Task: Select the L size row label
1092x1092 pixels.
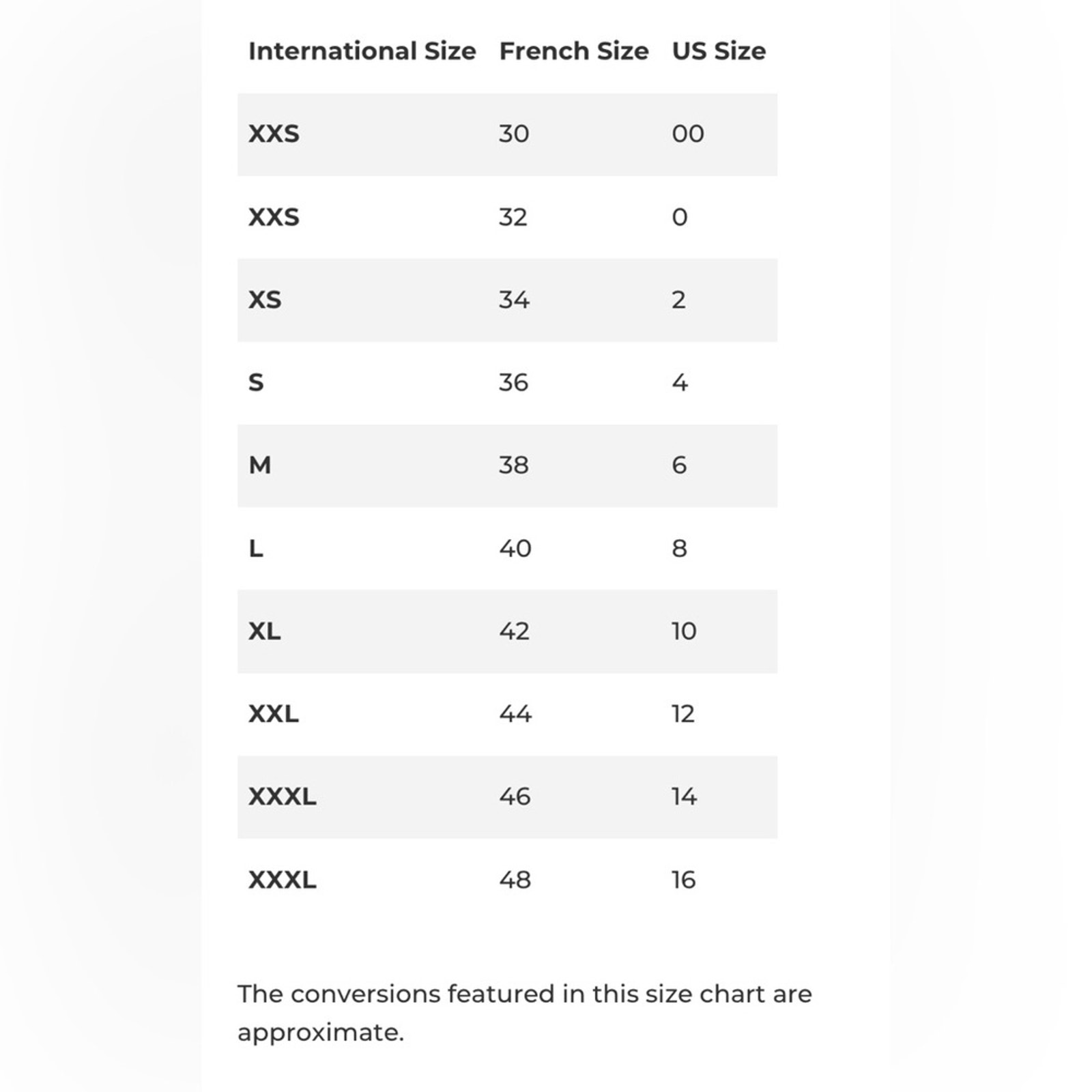Action: 256,548
